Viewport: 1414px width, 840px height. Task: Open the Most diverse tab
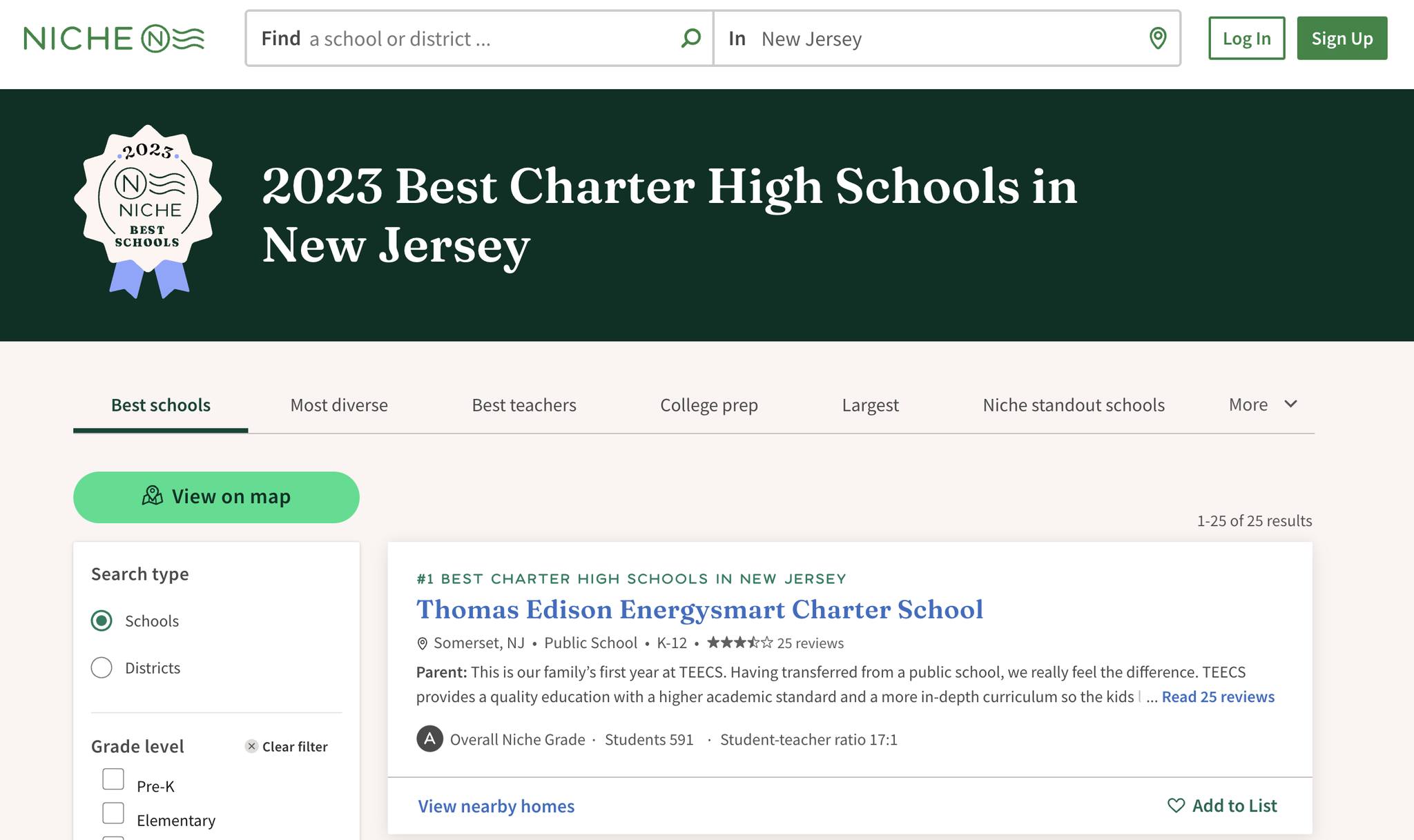[x=339, y=405]
